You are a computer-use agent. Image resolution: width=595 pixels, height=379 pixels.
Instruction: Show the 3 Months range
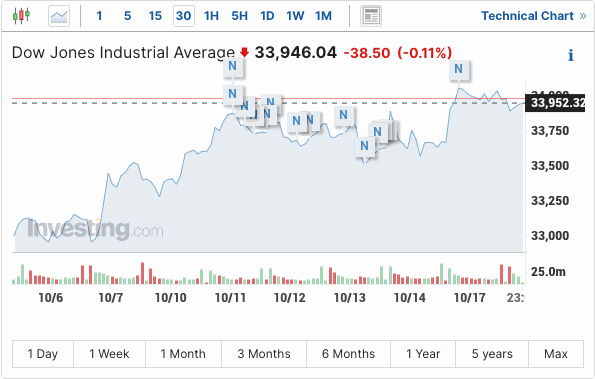coord(264,354)
